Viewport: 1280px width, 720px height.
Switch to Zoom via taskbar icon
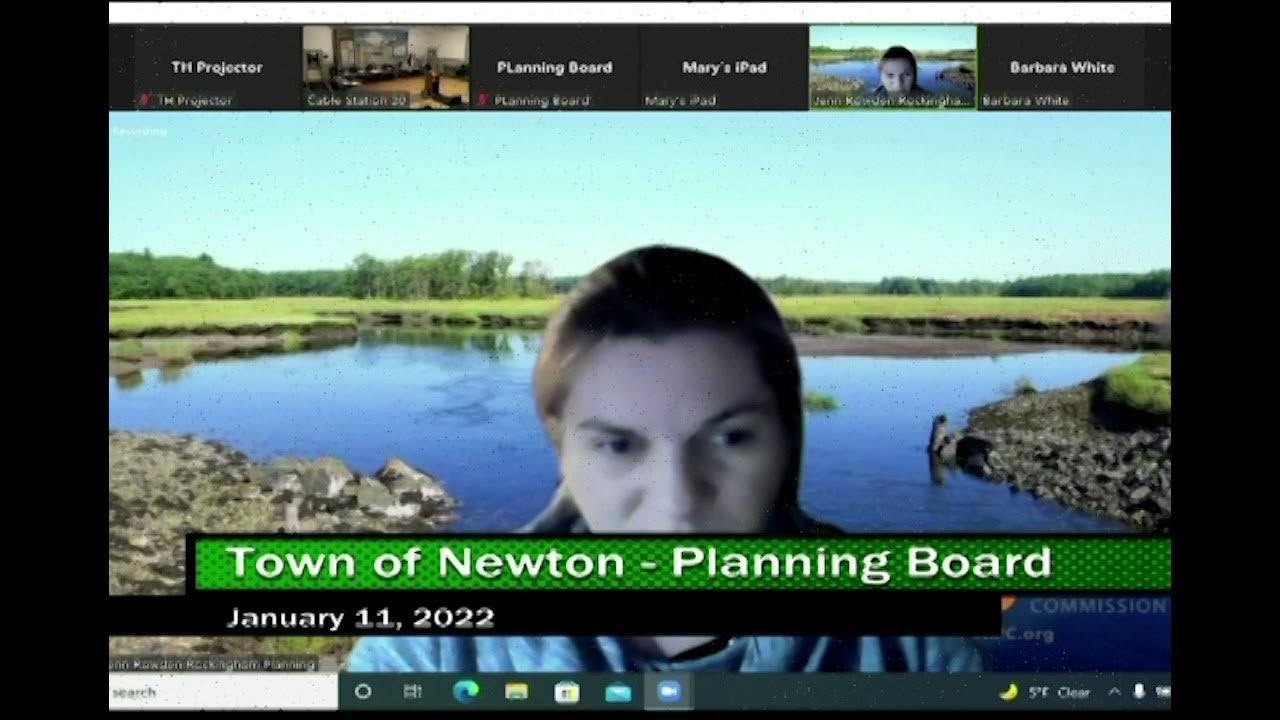(x=668, y=691)
